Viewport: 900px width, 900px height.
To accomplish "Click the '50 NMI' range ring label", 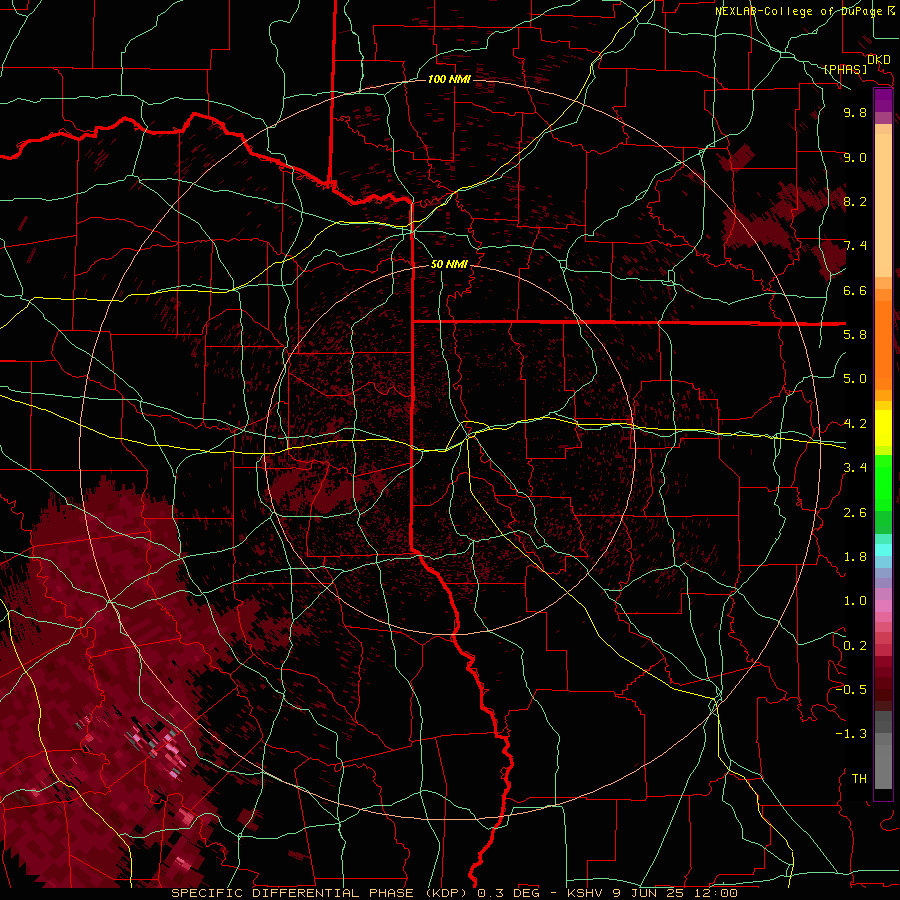I will pyautogui.click(x=449, y=264).
